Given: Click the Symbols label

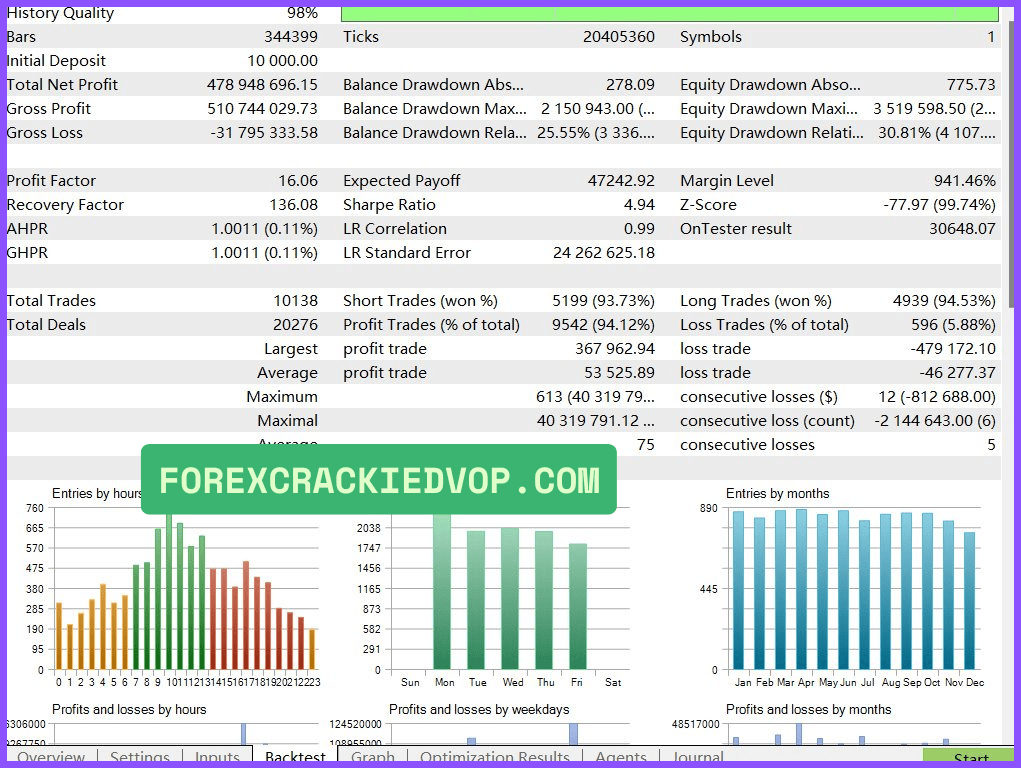Looking at the screenshot, I should (710, 37).
